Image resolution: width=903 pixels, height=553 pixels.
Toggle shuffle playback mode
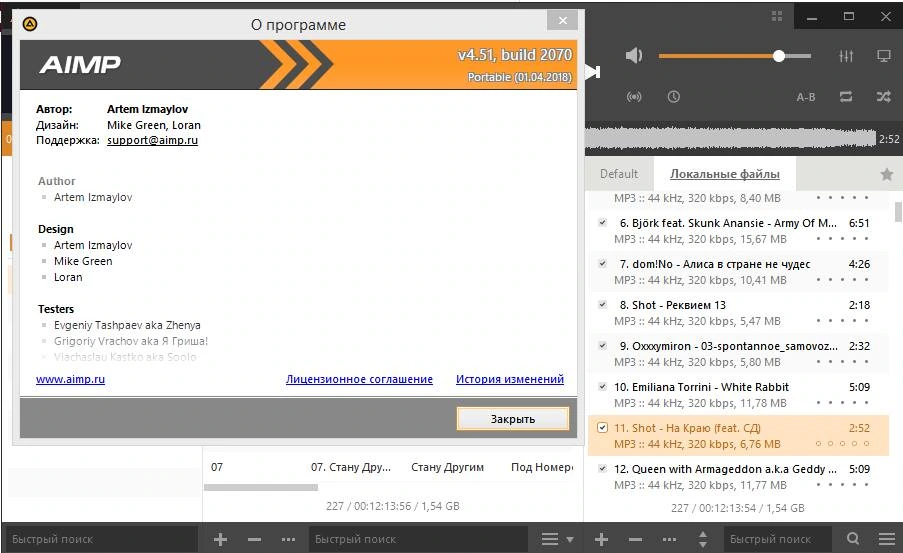[x=883, y=97]
